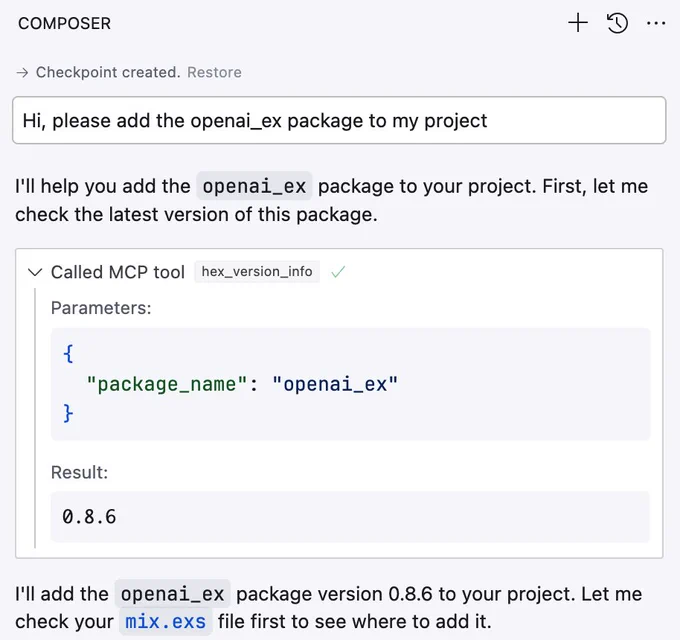Click the inline openai_ex code tag in first reply
The image size is (680, 640).
coord(254,186)
